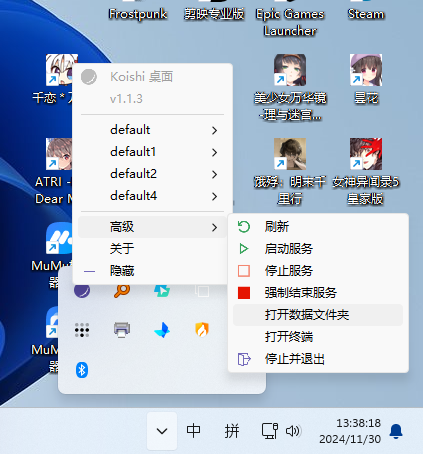
Task: Click the Steam desktop label
Action: pyautogui.click(x=366, y=14)
